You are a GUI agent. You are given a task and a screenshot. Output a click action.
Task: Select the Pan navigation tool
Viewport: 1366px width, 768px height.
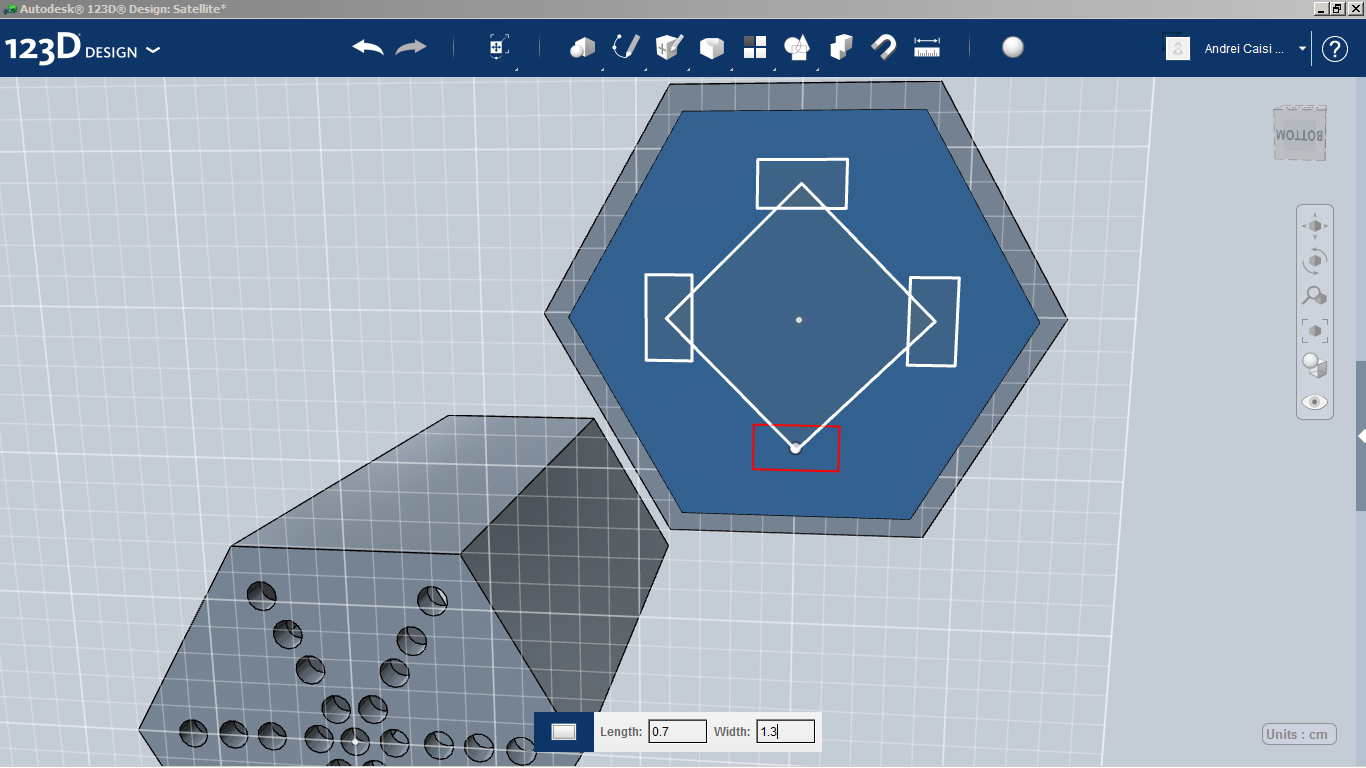[x=1315, y=226]
